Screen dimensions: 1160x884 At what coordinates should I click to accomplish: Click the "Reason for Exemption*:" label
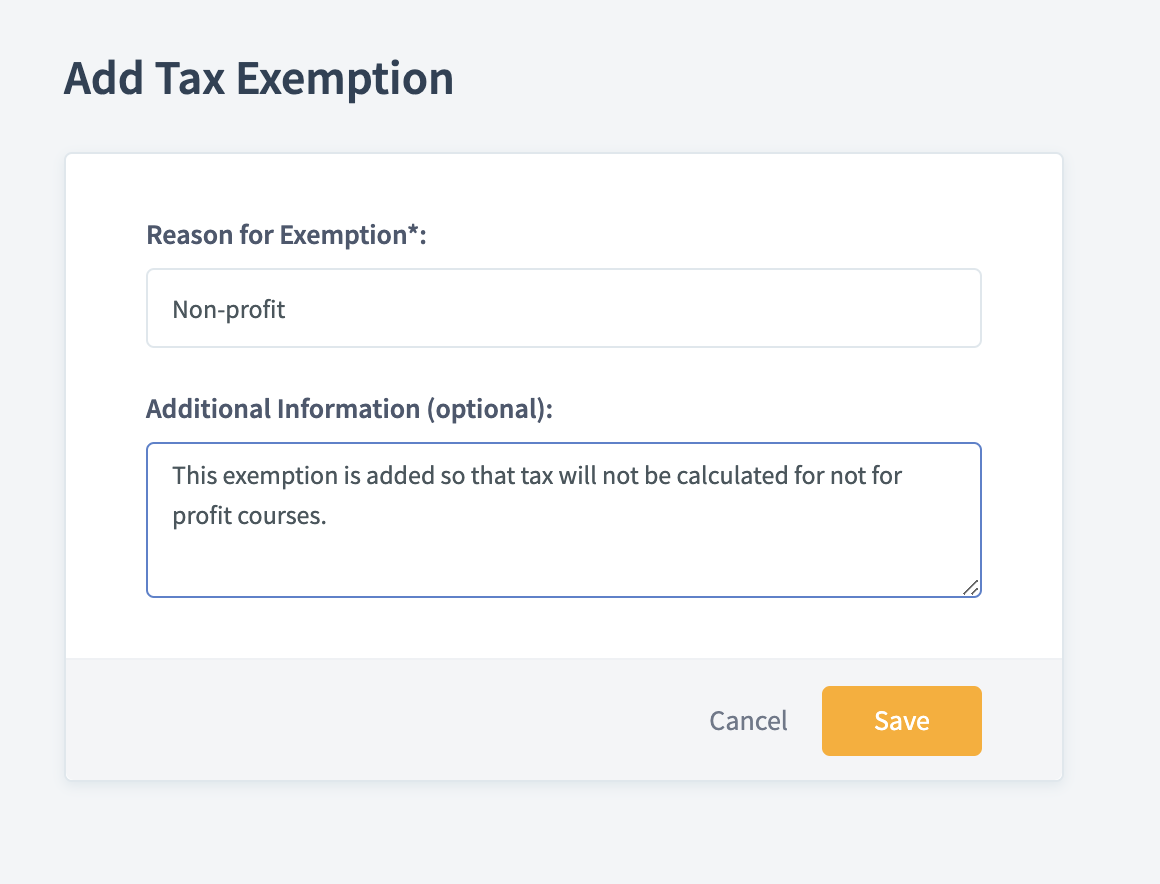click(286, 234)
